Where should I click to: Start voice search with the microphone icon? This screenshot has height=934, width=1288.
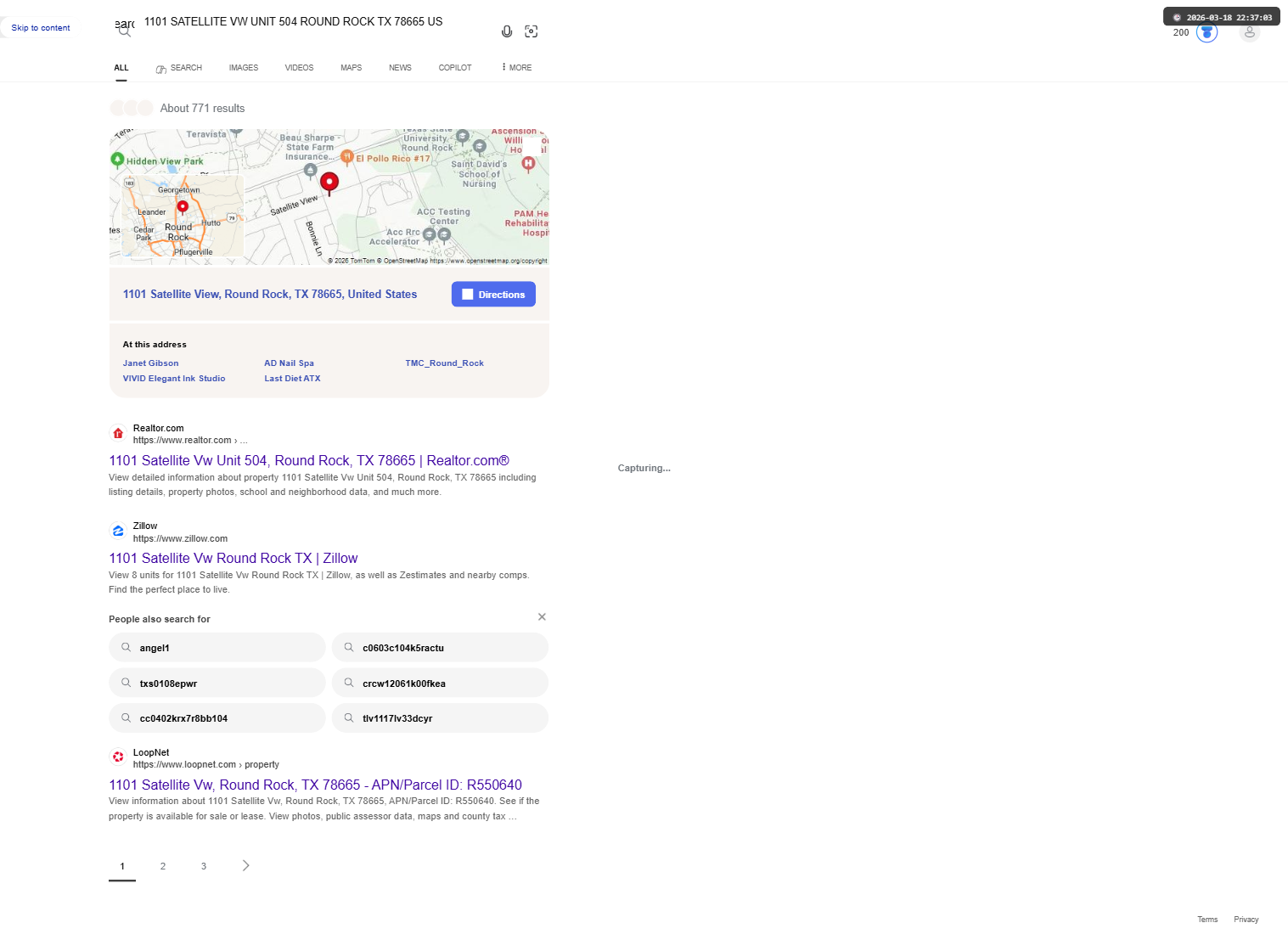coord(507,31)
